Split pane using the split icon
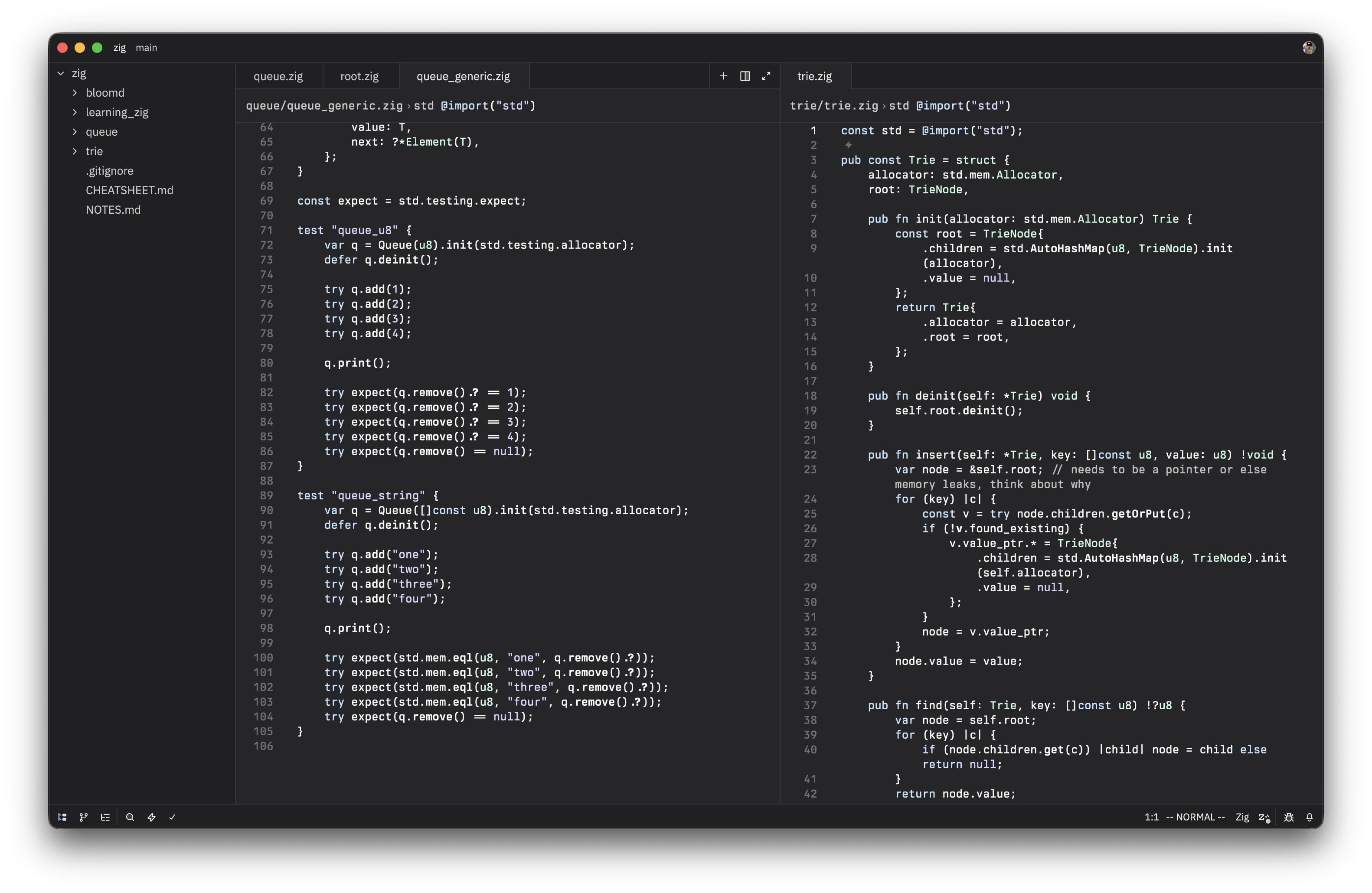1372x893 pixels. [x=745, y=76]
